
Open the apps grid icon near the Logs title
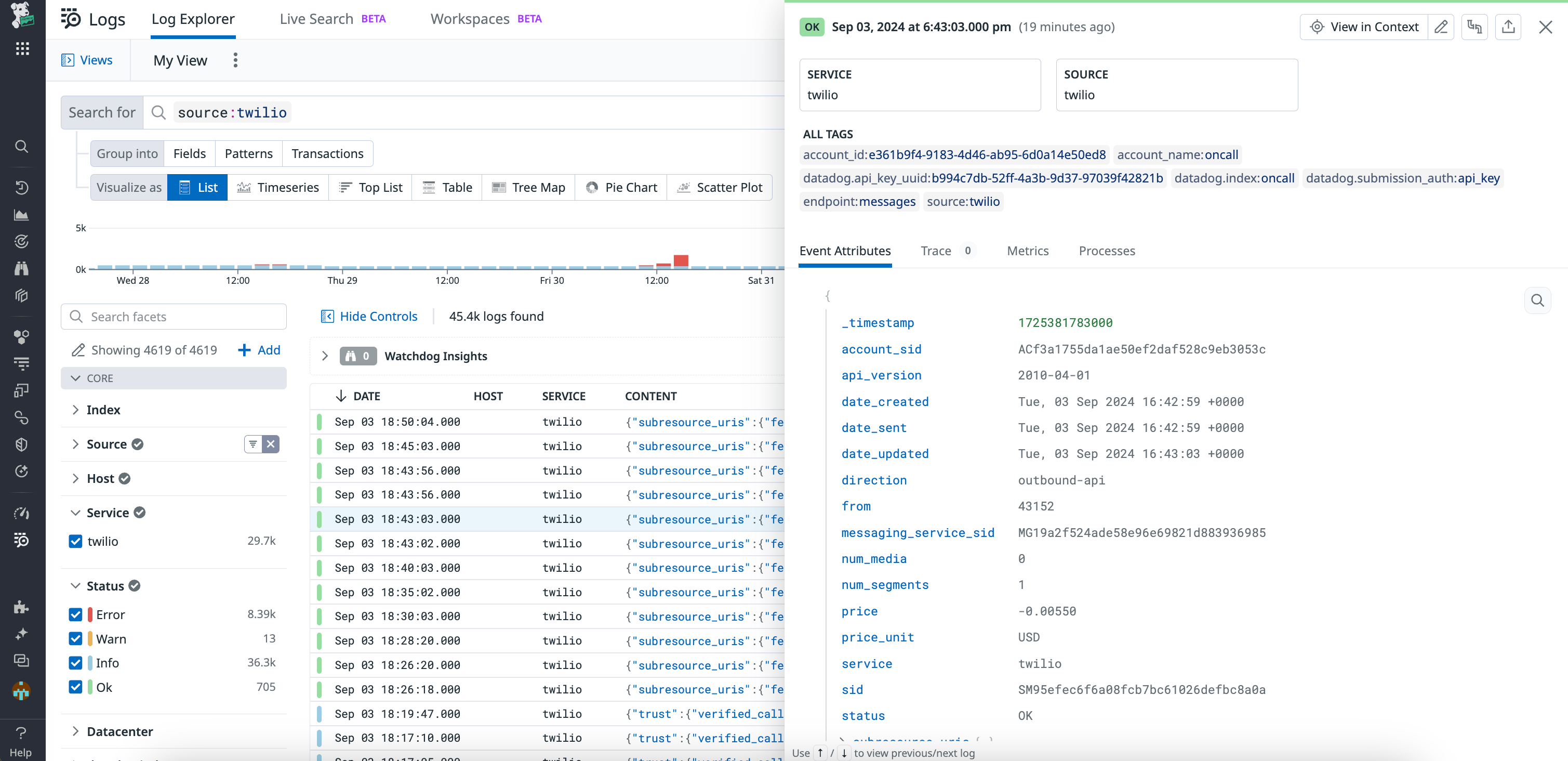coord(22,49)
